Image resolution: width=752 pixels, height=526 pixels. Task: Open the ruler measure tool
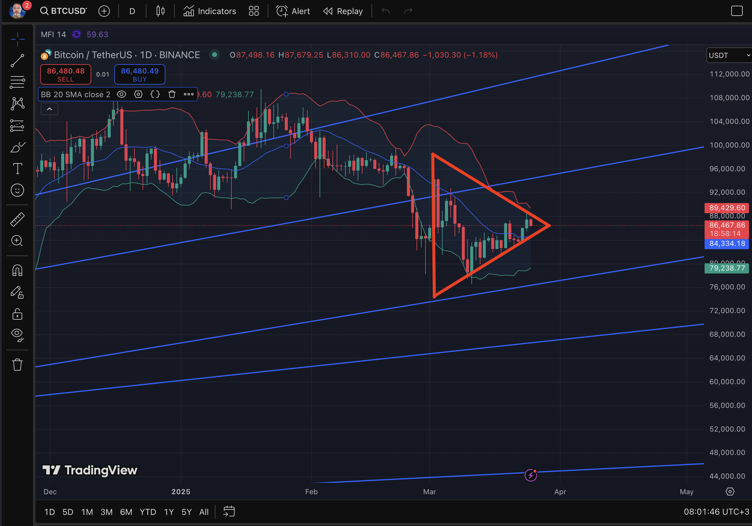coord(17,219)
